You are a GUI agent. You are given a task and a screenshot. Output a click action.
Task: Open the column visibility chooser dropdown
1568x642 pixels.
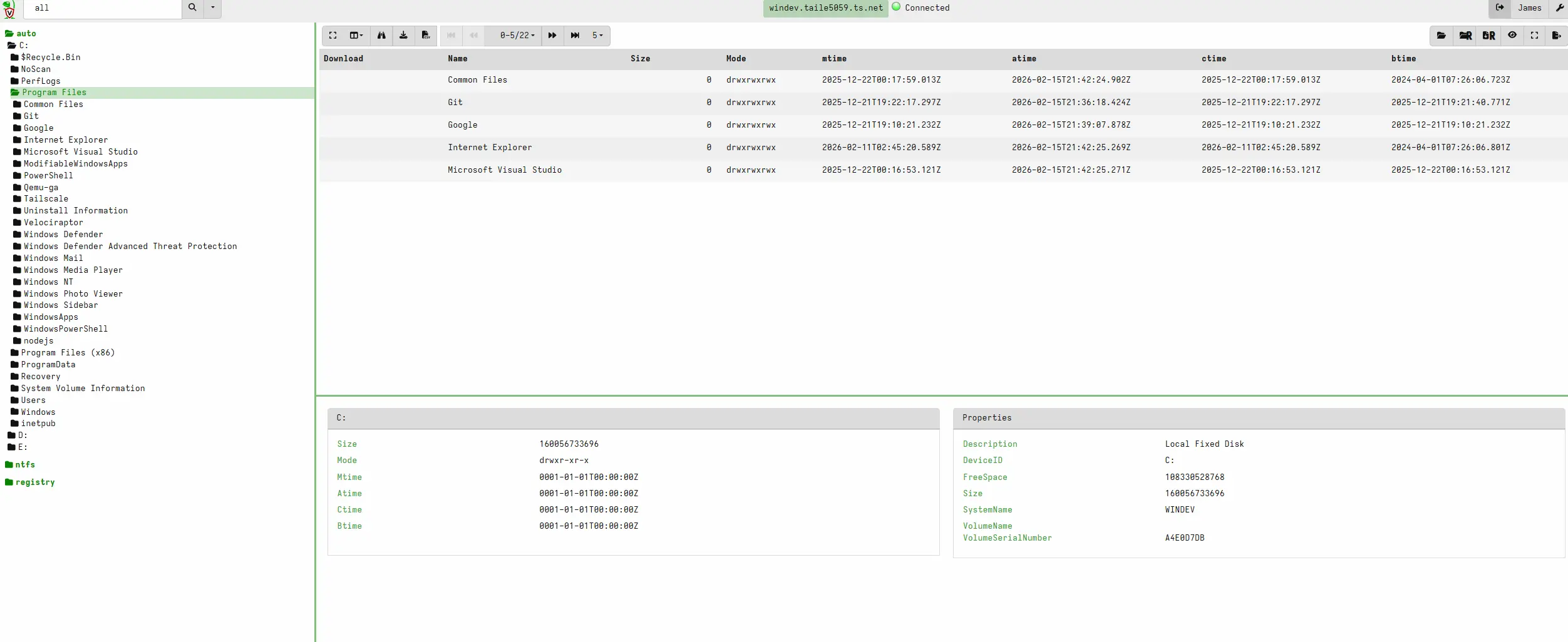click(x=356, y=36)
